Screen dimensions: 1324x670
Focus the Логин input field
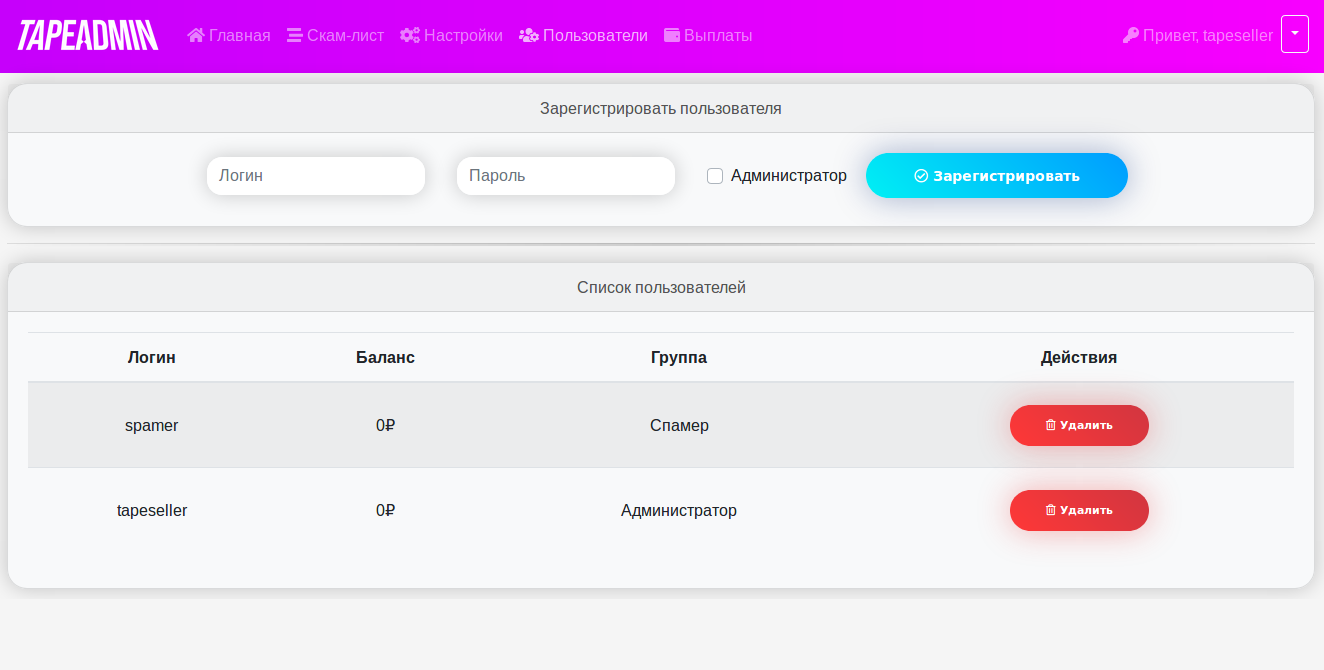coord(316,176)
